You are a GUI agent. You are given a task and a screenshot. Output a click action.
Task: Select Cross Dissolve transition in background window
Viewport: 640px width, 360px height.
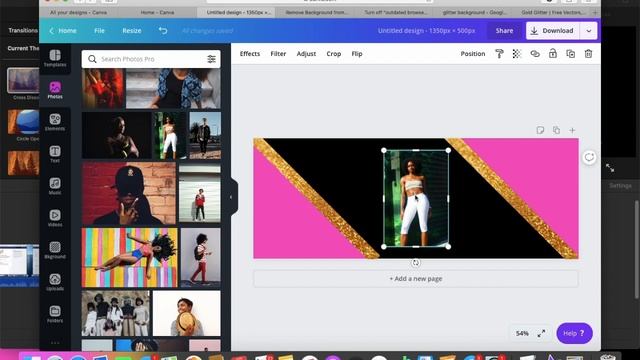[x=23, y=81]
